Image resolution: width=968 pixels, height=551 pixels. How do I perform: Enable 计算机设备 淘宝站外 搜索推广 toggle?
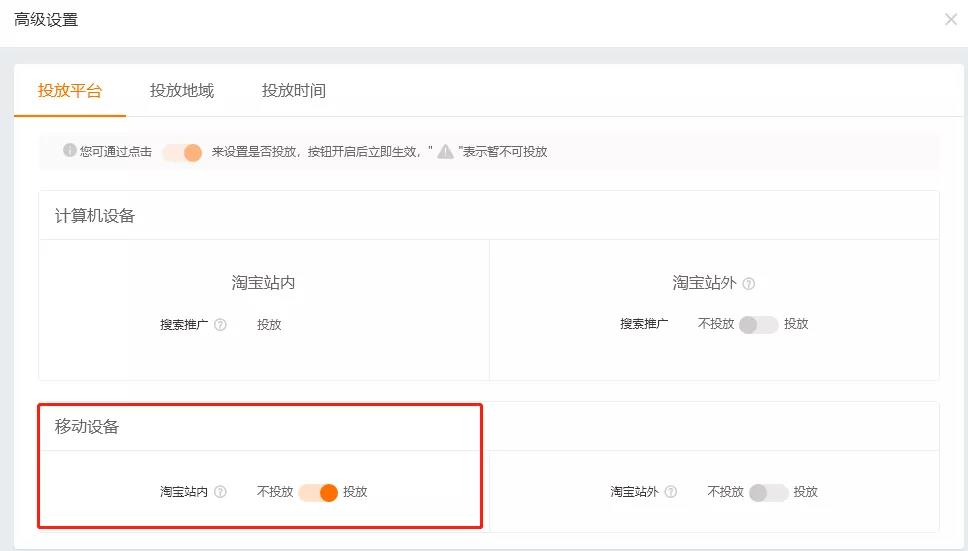[x=759, y=325]
